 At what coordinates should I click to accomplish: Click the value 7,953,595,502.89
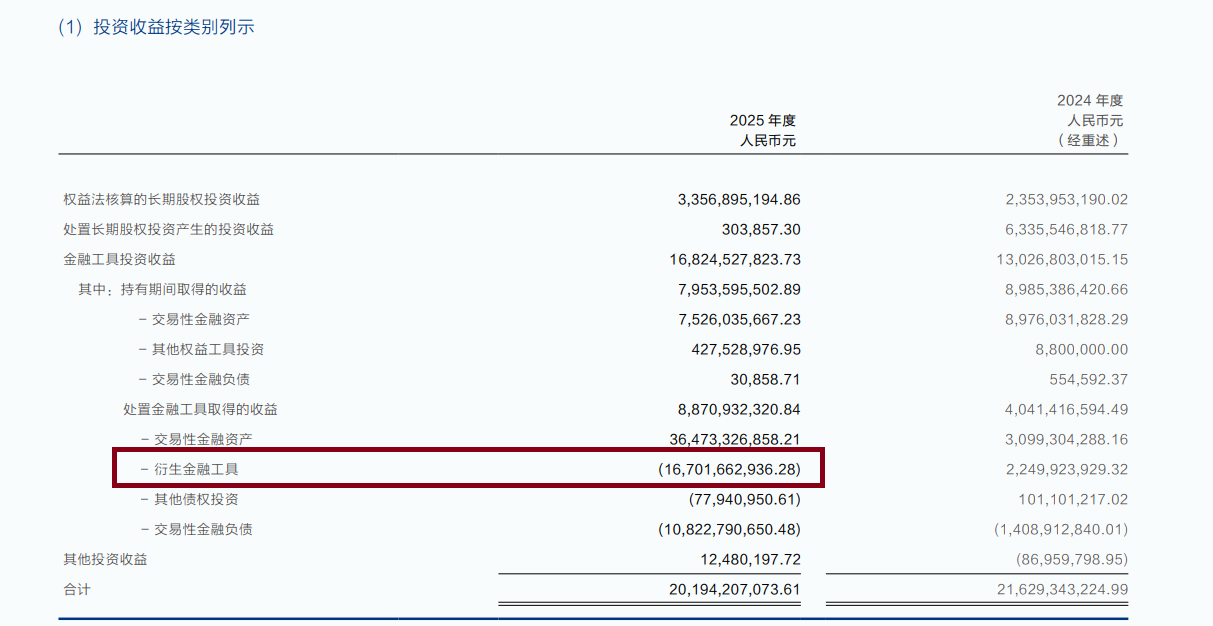point(739,290)
